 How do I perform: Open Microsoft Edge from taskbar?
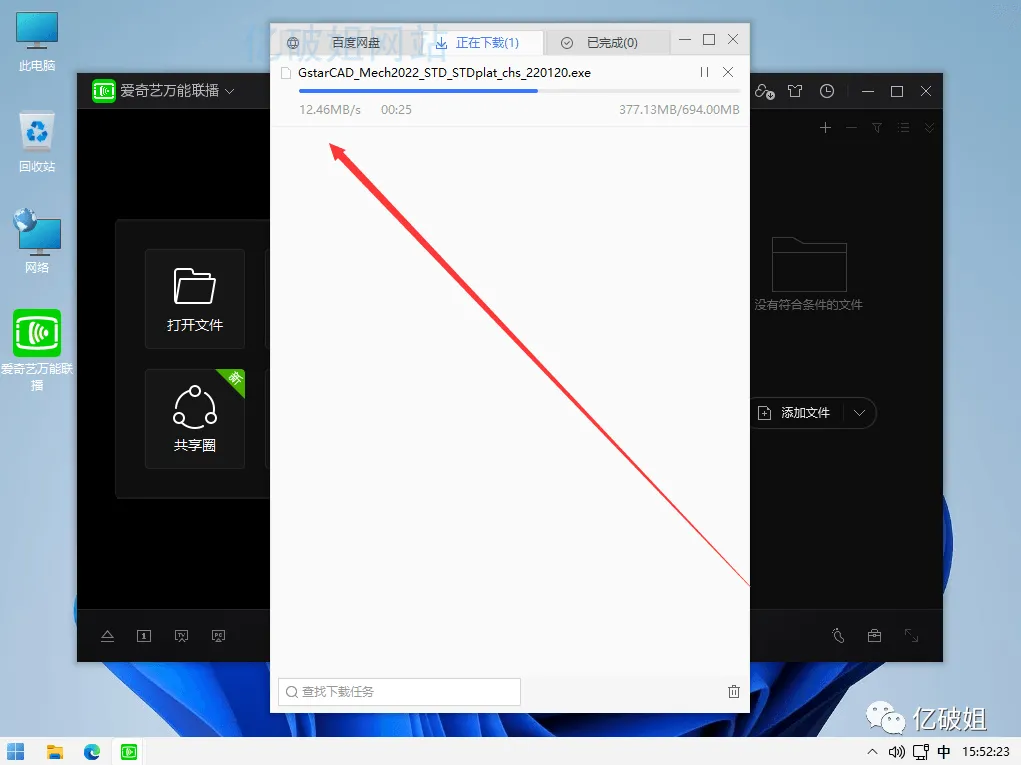(x=92, y=752)
